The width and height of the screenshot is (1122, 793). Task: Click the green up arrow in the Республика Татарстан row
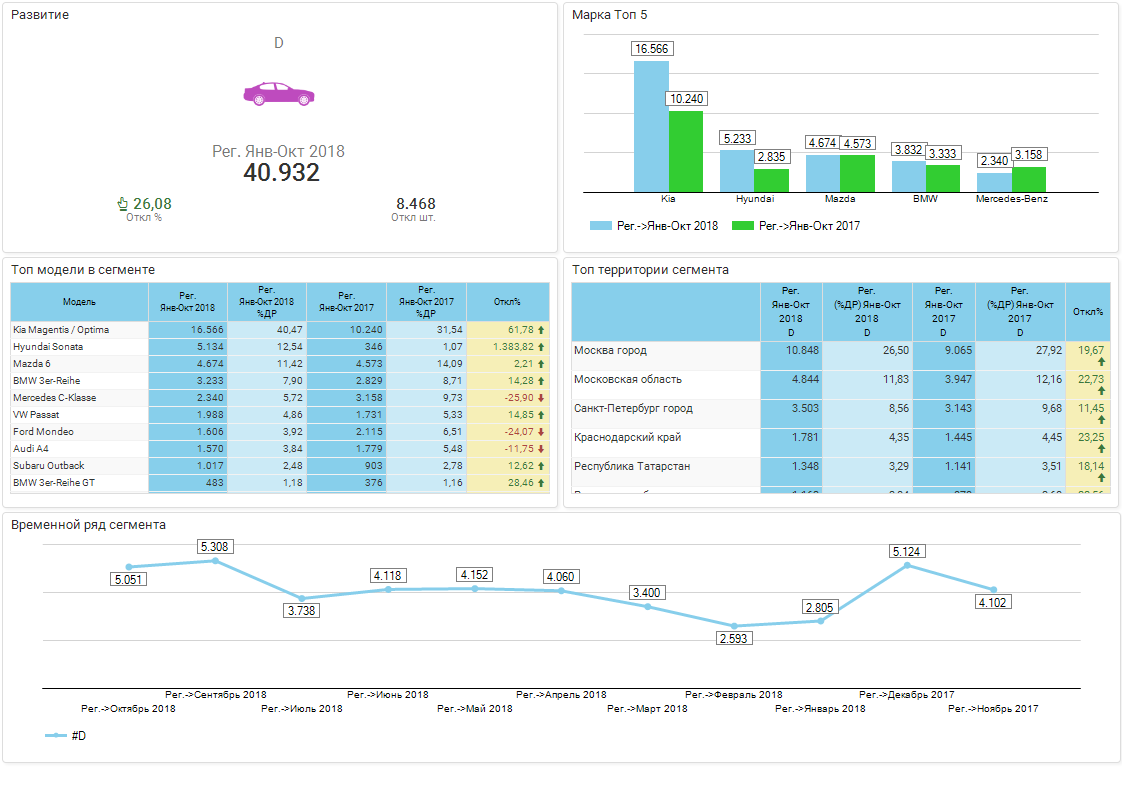coord(1101,477)
